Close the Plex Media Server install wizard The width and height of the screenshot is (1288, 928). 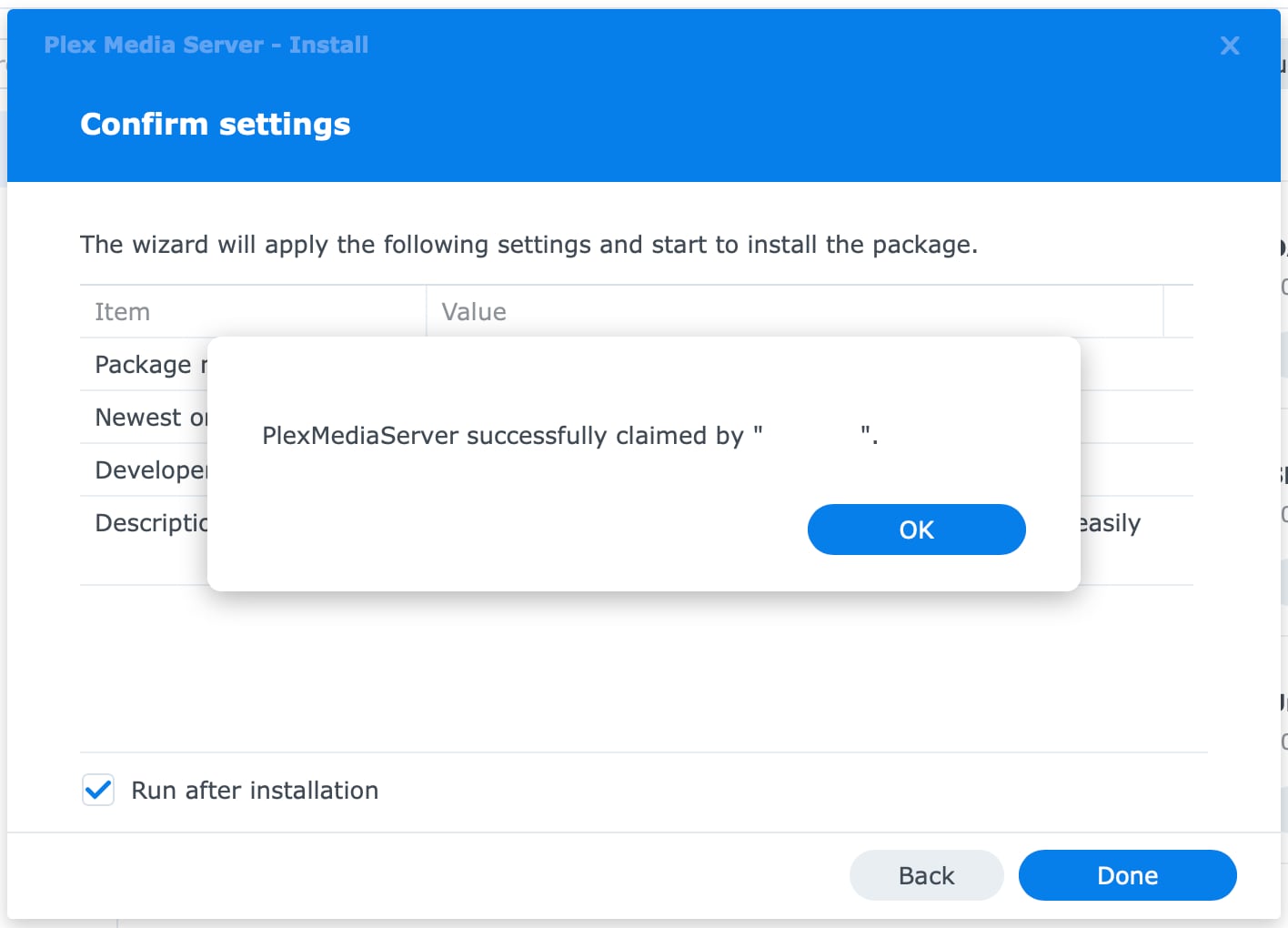tap(1230, 45)
